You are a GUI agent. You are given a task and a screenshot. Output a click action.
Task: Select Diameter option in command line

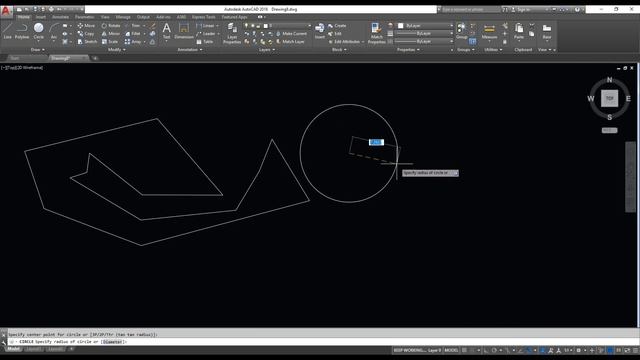click(112, 342)
